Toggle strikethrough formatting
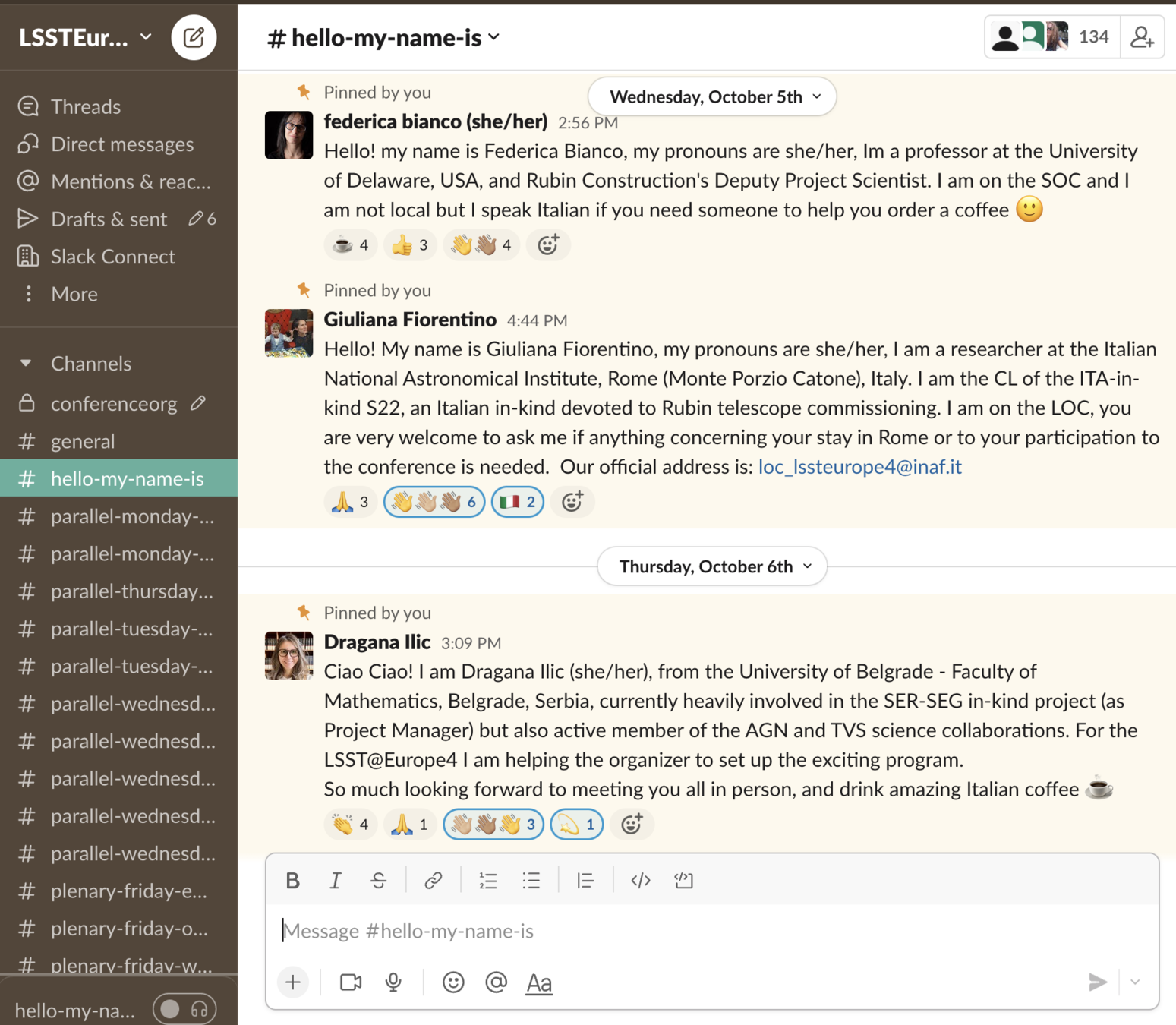Image resolution: width=1176 pixels, height=1025 pixels. click(378, 880)
